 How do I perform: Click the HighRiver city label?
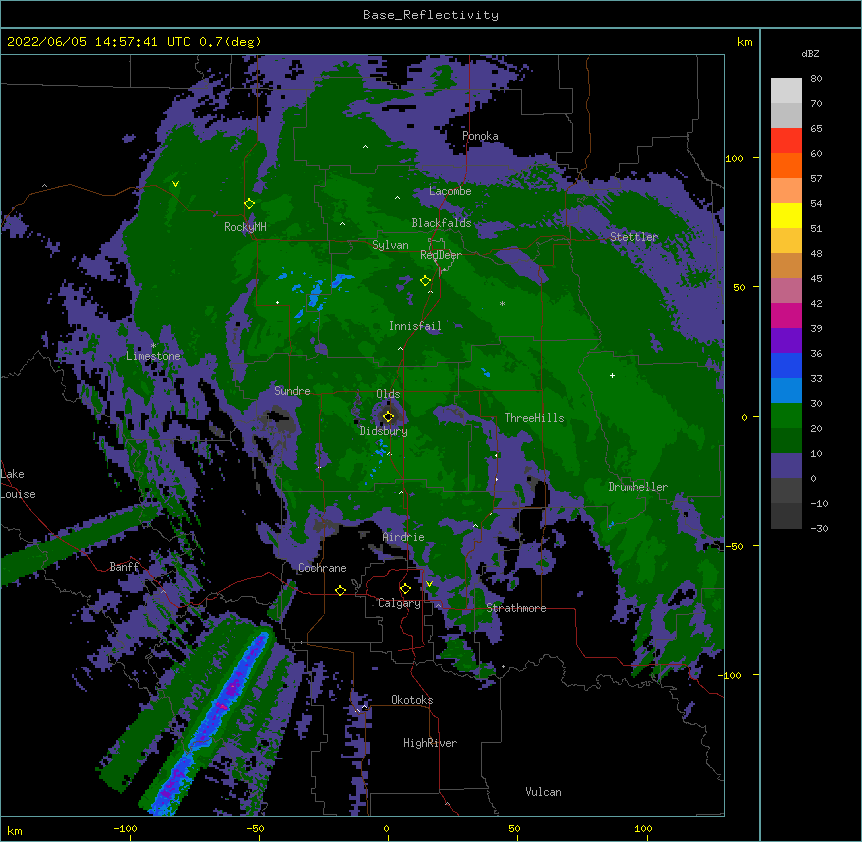click(x=430, y=743)
